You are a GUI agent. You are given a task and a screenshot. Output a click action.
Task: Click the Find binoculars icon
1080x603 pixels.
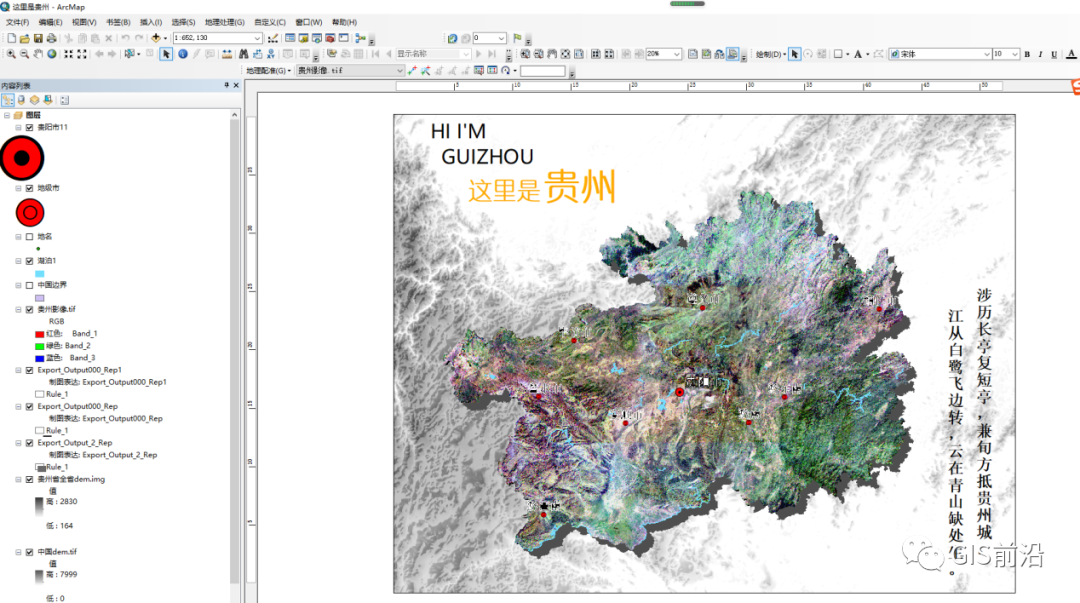tap(243, 54)
